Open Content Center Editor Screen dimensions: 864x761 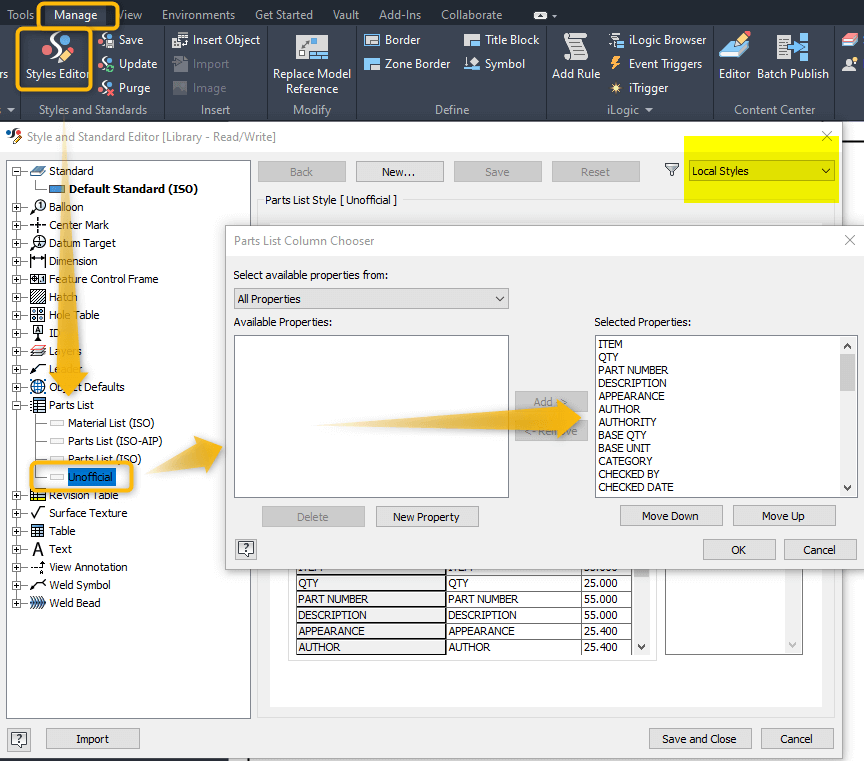(735, 56)
